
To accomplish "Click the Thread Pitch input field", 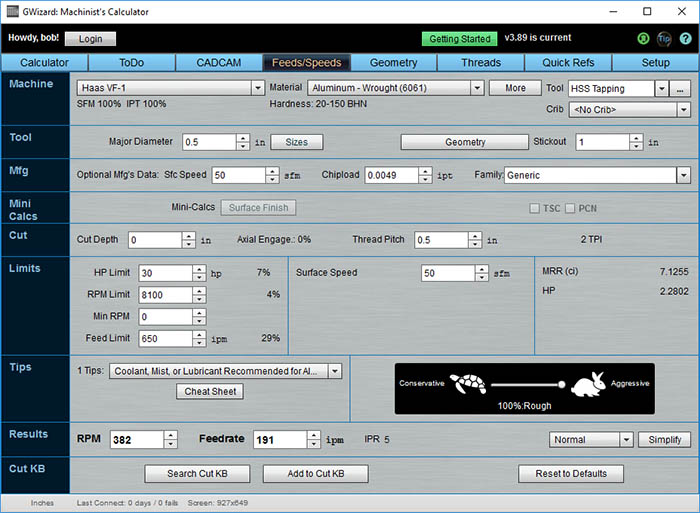I will point(441,240).
